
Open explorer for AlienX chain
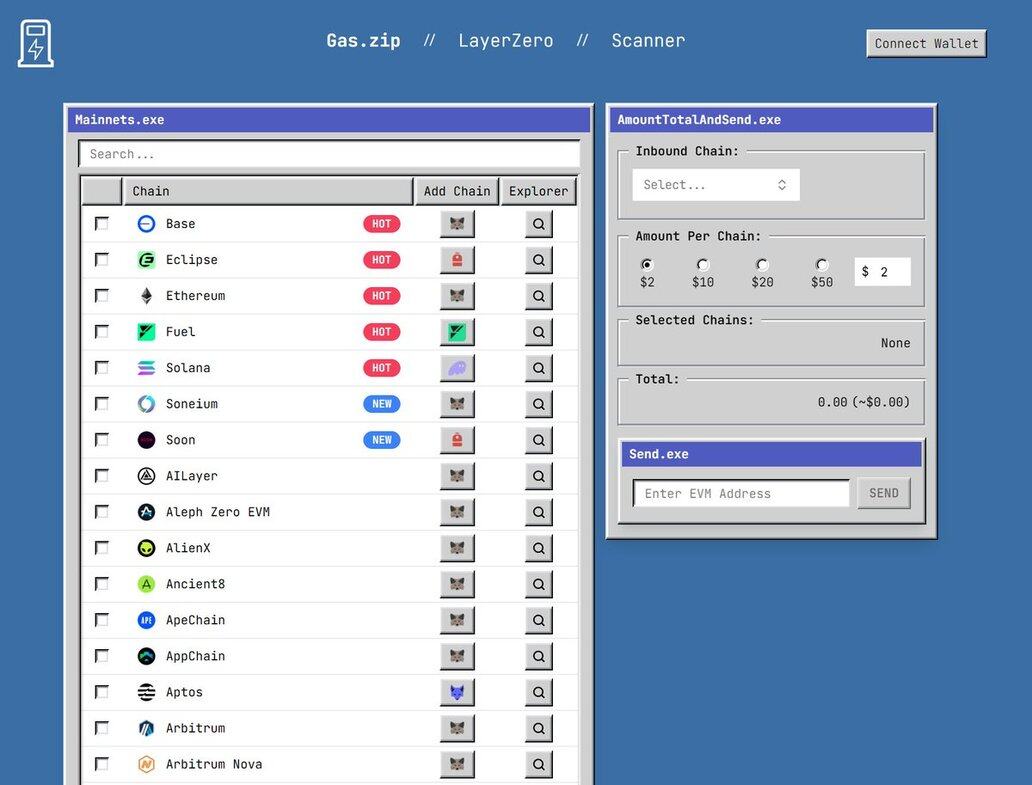pyautogui.click(x=538, y=548)
